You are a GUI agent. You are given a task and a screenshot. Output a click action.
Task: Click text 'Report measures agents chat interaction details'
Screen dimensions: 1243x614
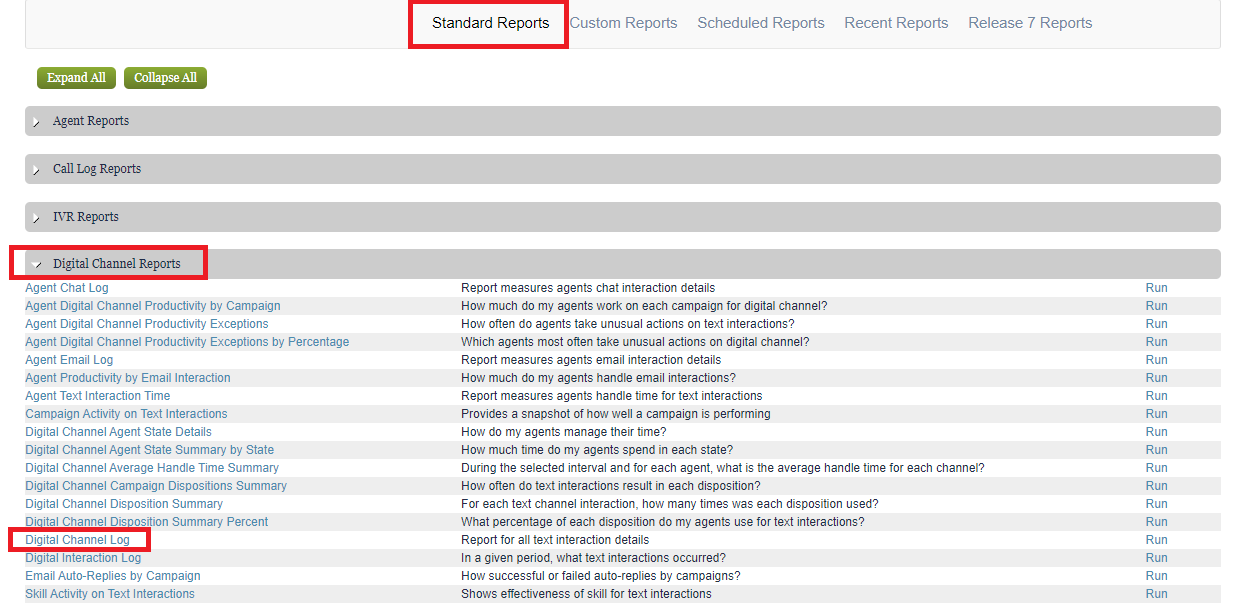tap(588, 288)
